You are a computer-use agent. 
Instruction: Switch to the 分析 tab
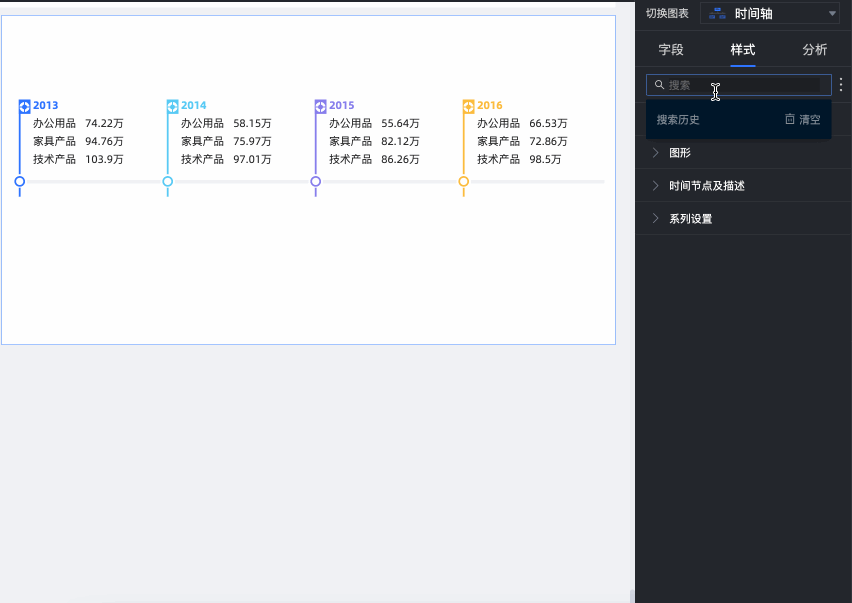coord(815,49)
